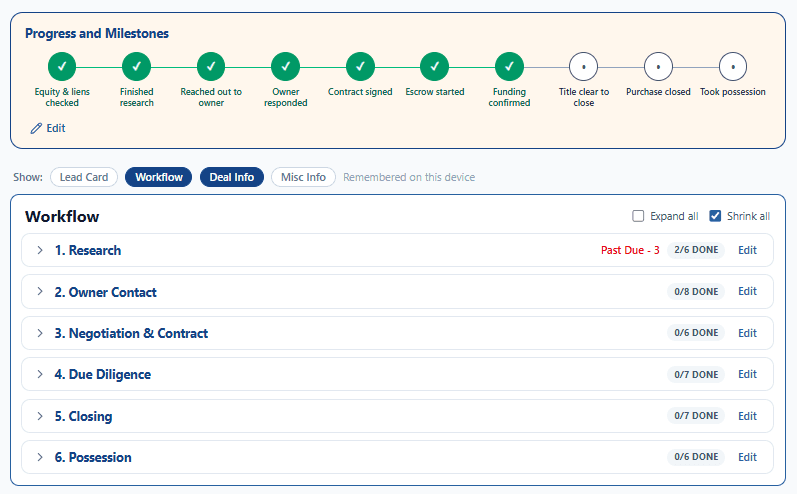Click the Finished research milestone checkmark

click(137, 67)
